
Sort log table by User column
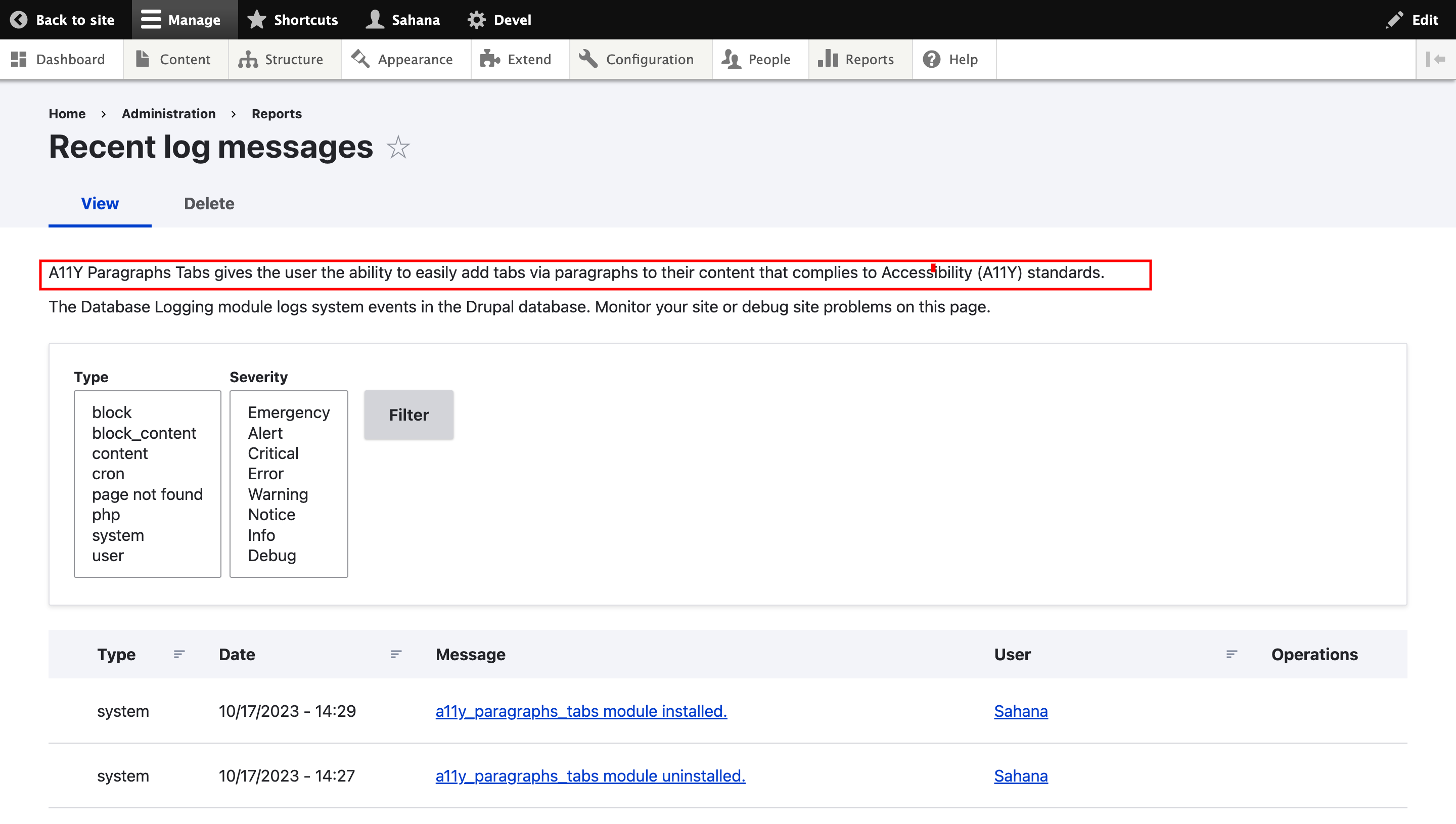[x=1012, y=654]
